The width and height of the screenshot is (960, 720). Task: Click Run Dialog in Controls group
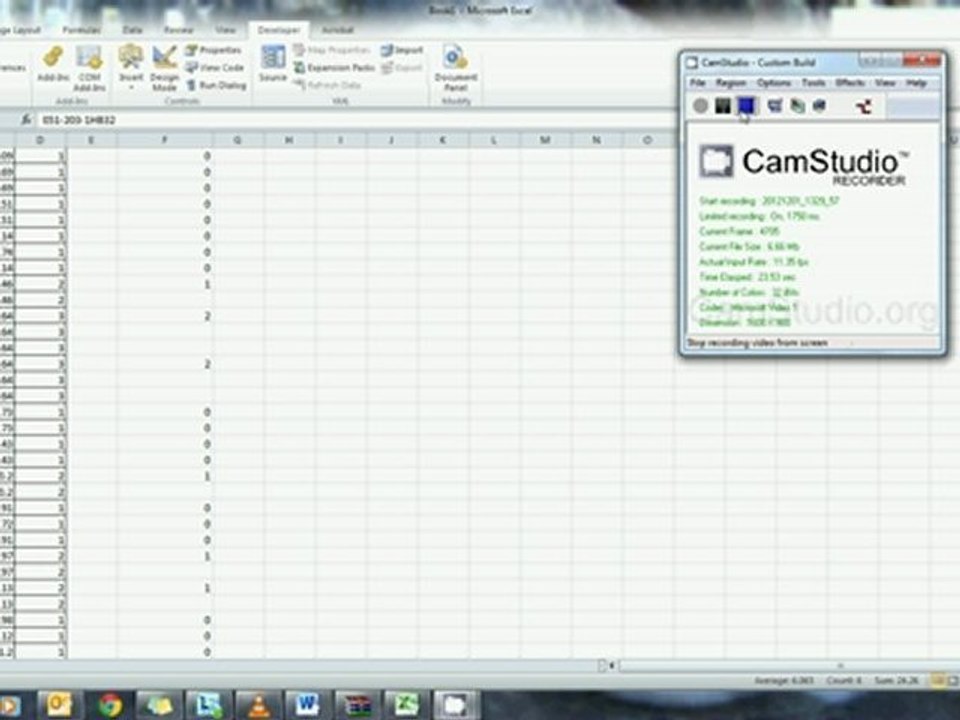point(216,85)
